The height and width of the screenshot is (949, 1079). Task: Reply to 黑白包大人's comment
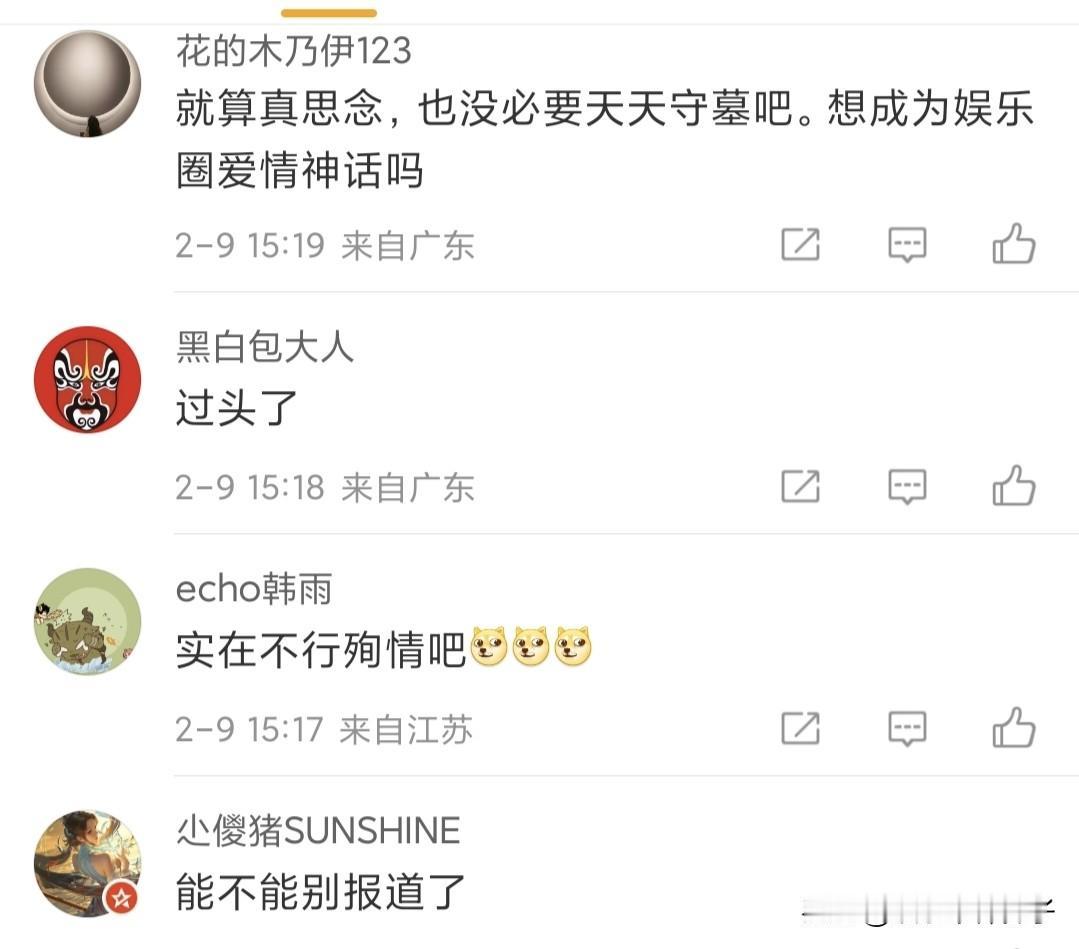[x=907, y=487]
